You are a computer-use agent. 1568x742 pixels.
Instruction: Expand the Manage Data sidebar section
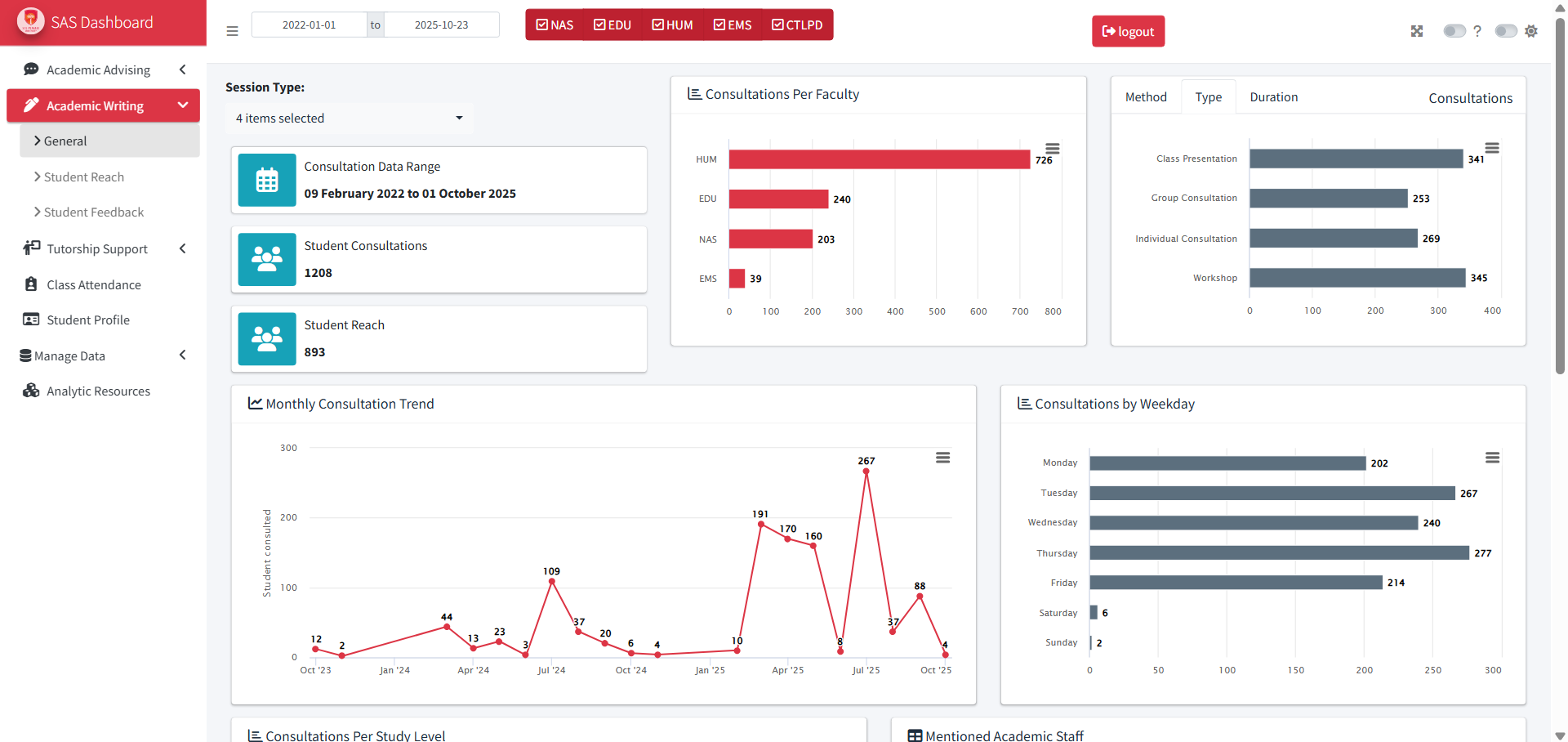183,355
